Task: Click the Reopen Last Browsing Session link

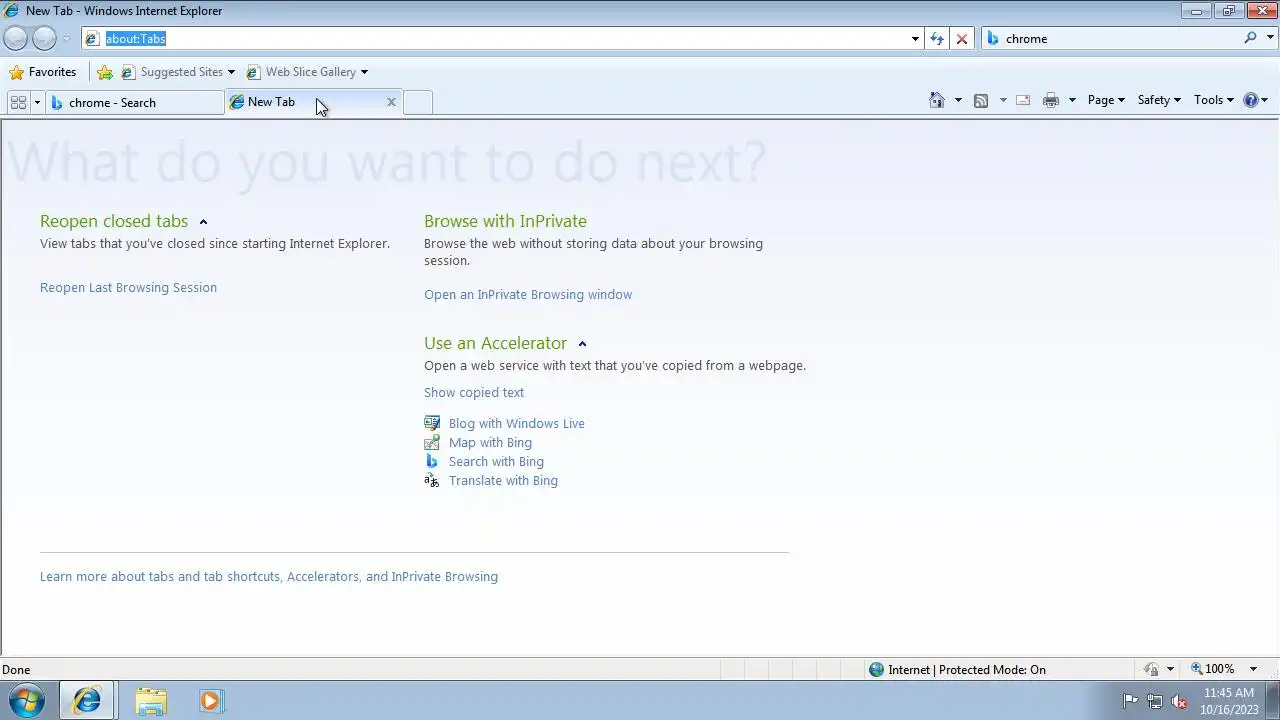Action: pyautogui.click(x=128, y=287)
